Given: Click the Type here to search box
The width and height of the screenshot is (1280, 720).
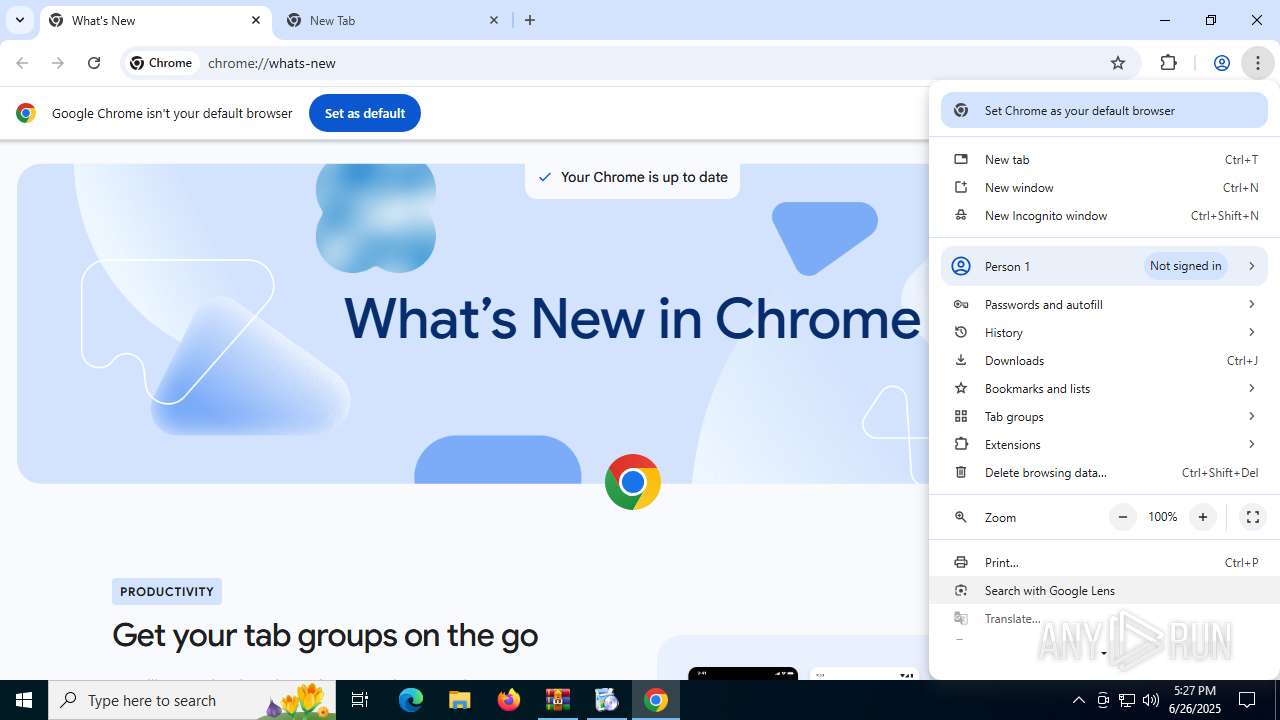Looking at the screenshot, I should pyautogui.click(x=193, y=700).
